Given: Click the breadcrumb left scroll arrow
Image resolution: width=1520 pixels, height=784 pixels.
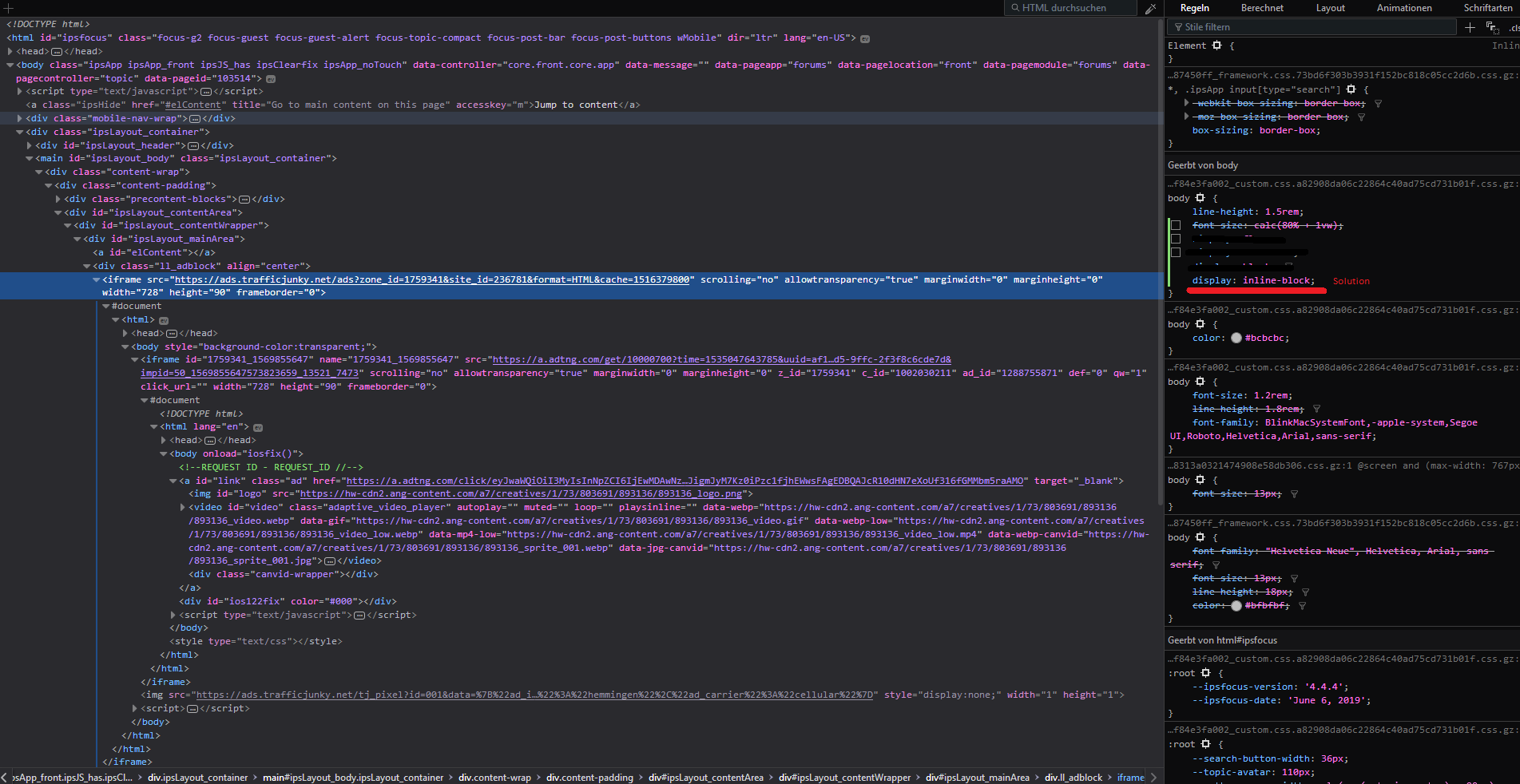Looking at the screenshot, I should pos(5,778).
